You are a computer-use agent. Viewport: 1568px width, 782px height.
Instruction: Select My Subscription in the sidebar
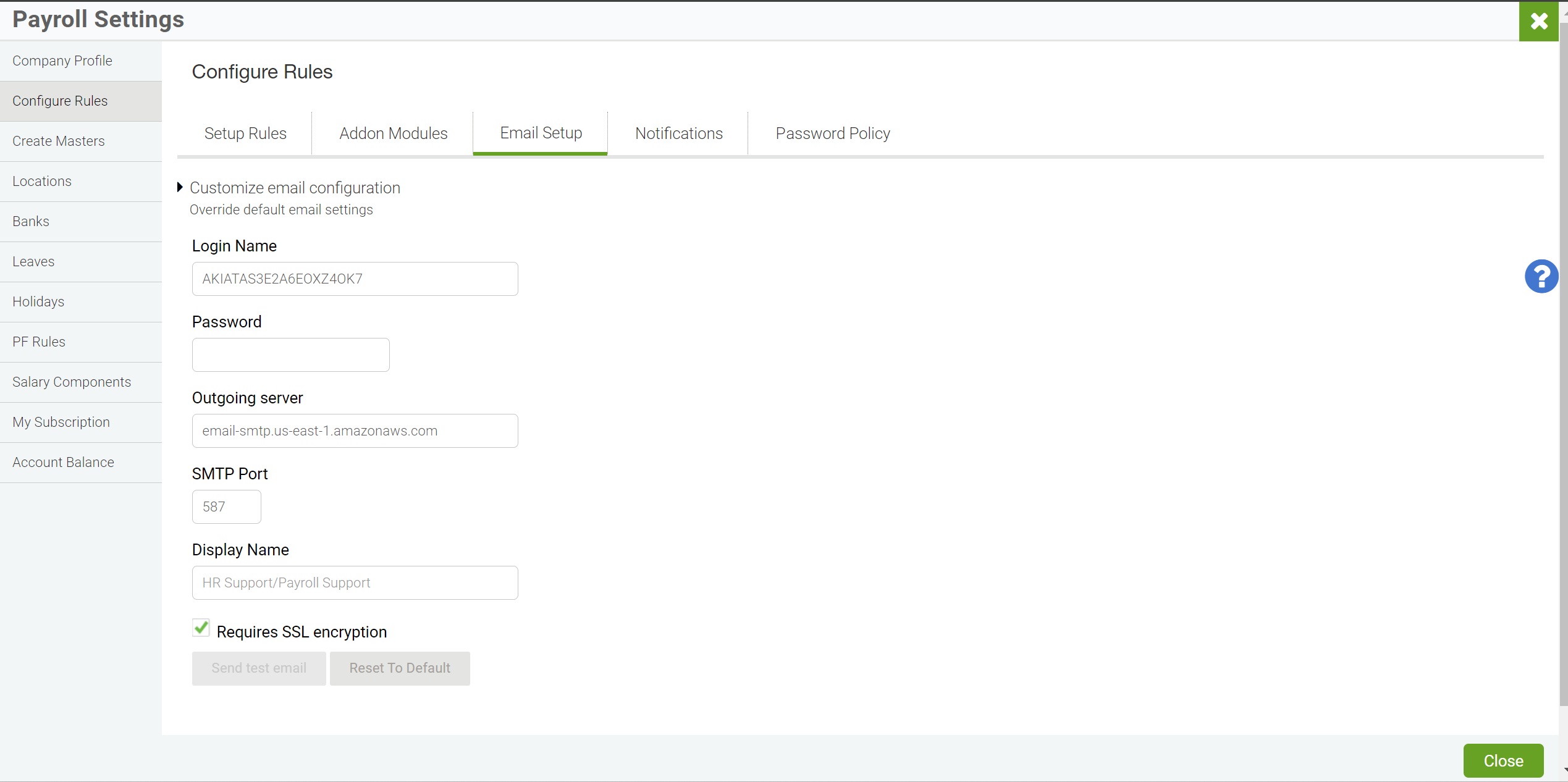[61, 422]
